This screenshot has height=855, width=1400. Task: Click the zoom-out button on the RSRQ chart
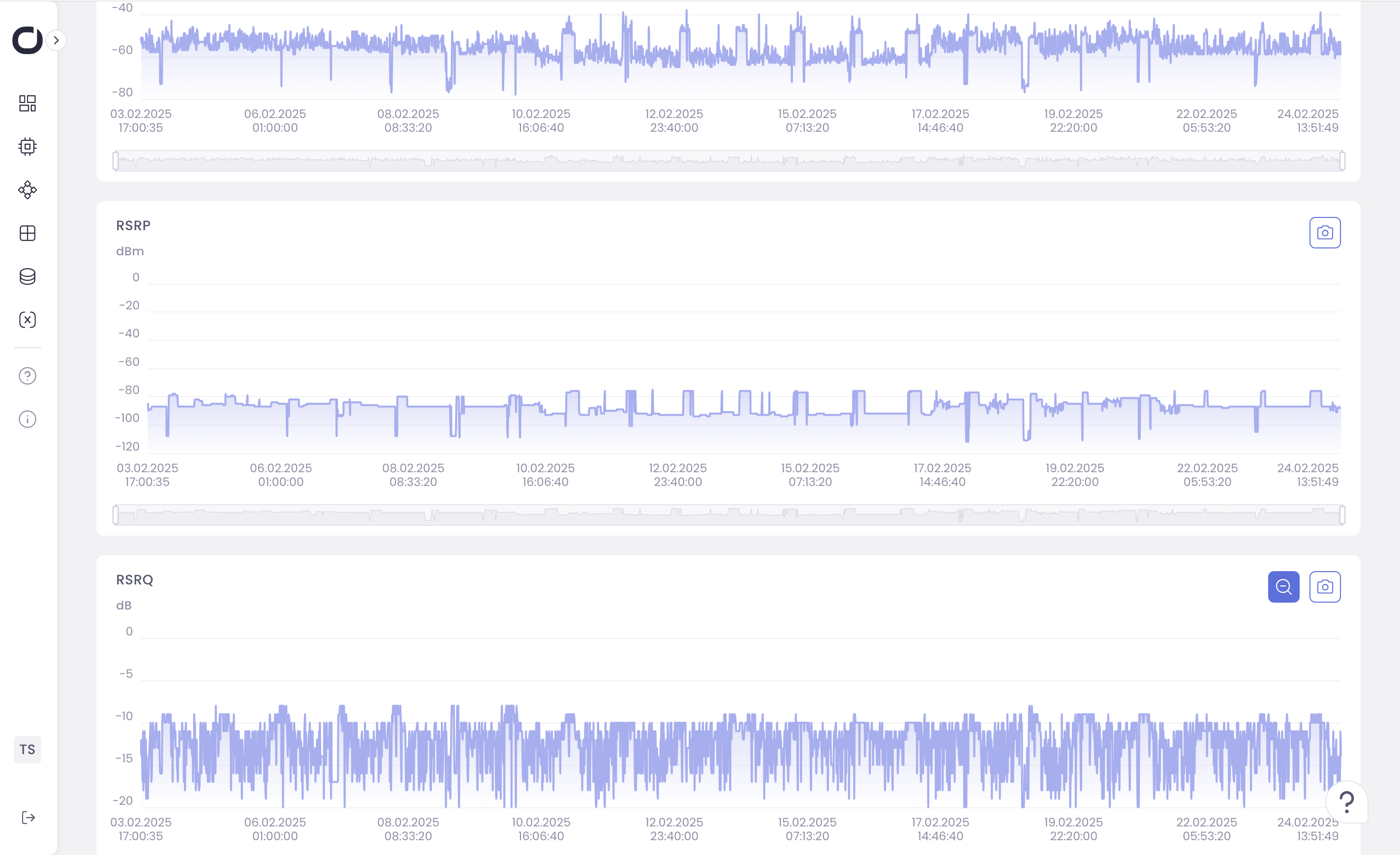pyautogui.click(x=1283, y=586)
